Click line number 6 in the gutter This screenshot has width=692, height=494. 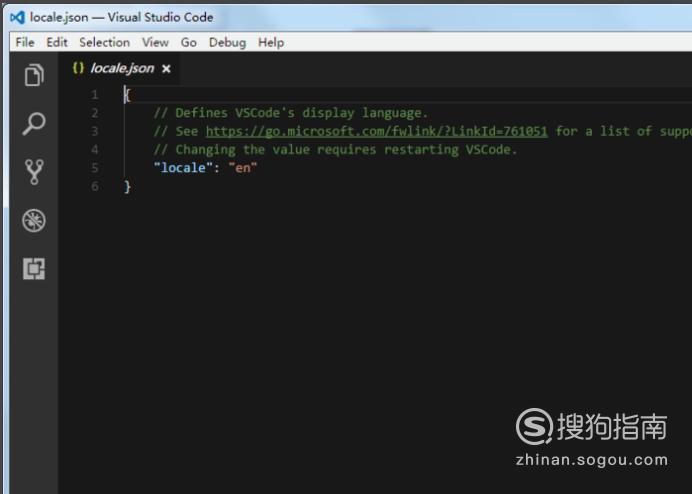point(94,186)
